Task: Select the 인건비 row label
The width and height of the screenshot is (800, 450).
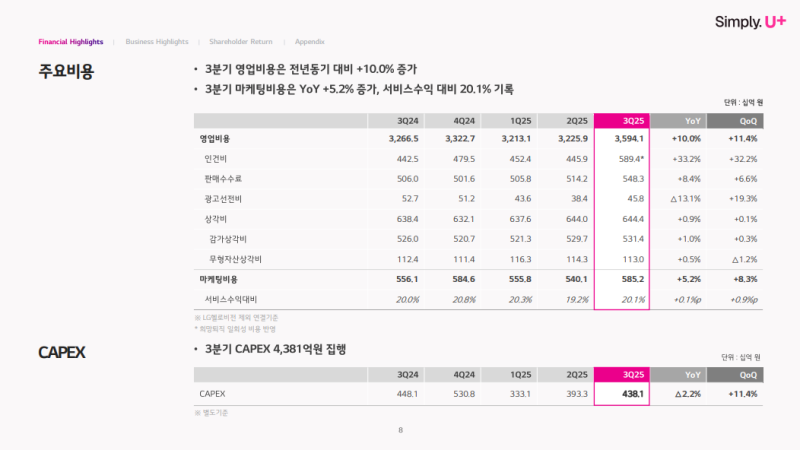Action: tap(217, 159)
